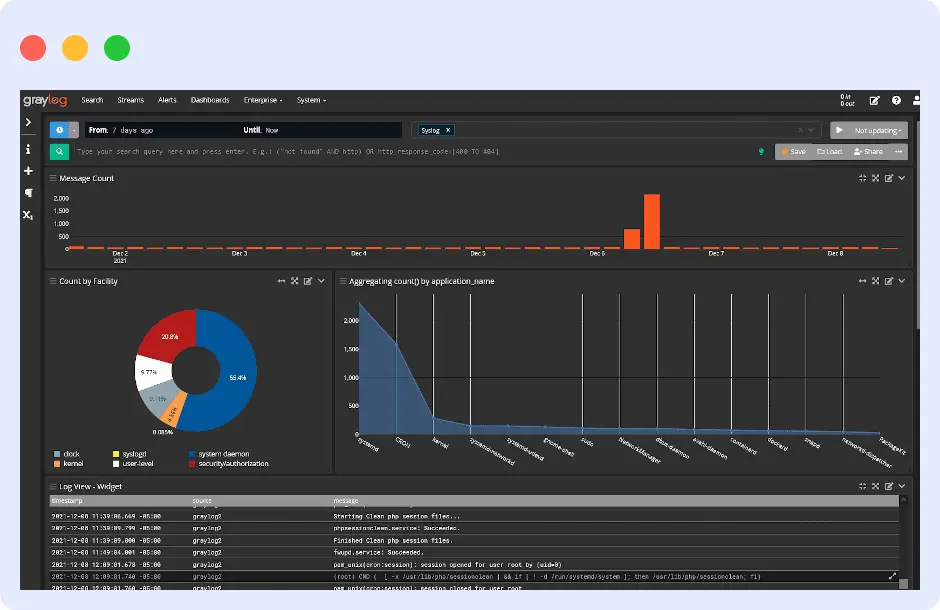Run the search with green magnifier button

59,152
